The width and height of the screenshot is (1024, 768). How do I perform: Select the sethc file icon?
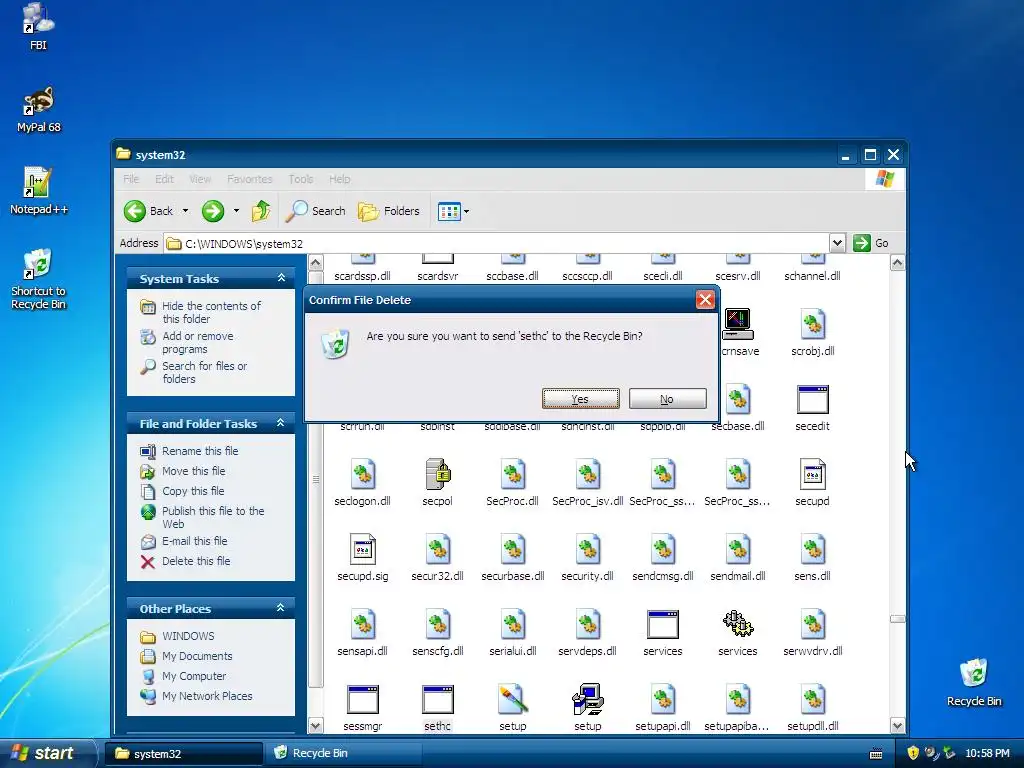438,700
